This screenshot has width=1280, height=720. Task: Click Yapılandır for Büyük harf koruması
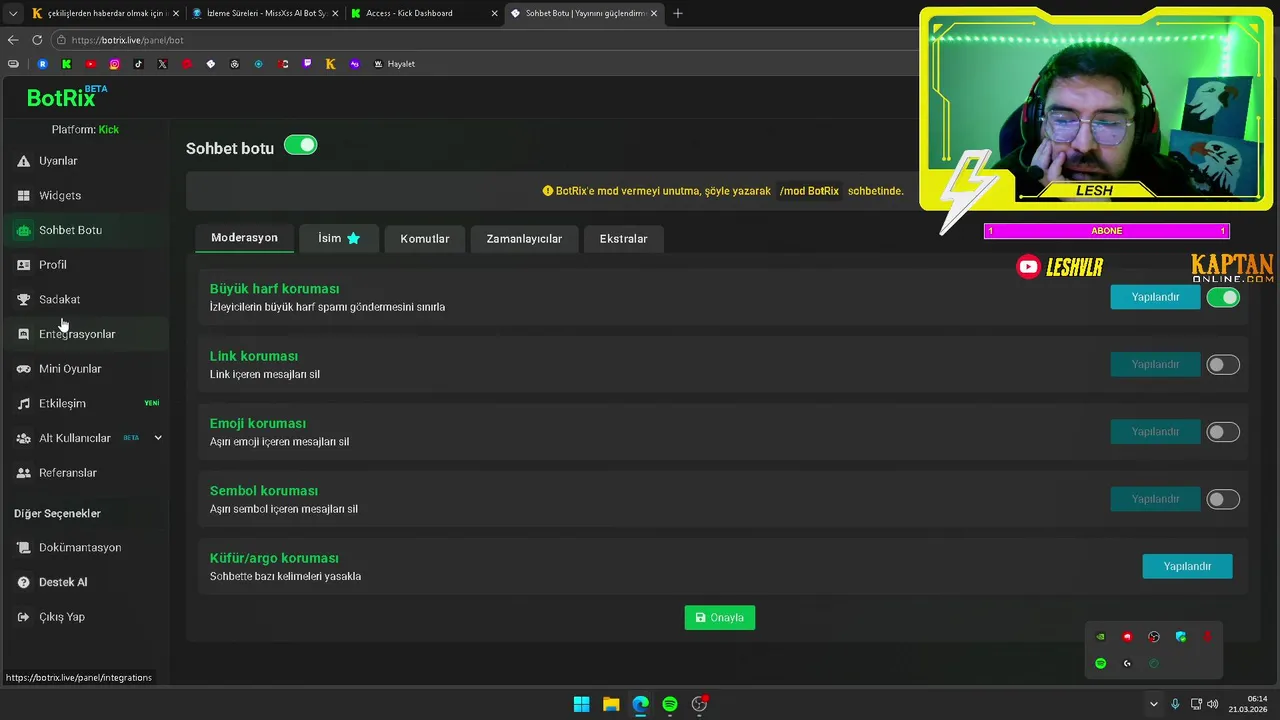(x=1155, y=297)
